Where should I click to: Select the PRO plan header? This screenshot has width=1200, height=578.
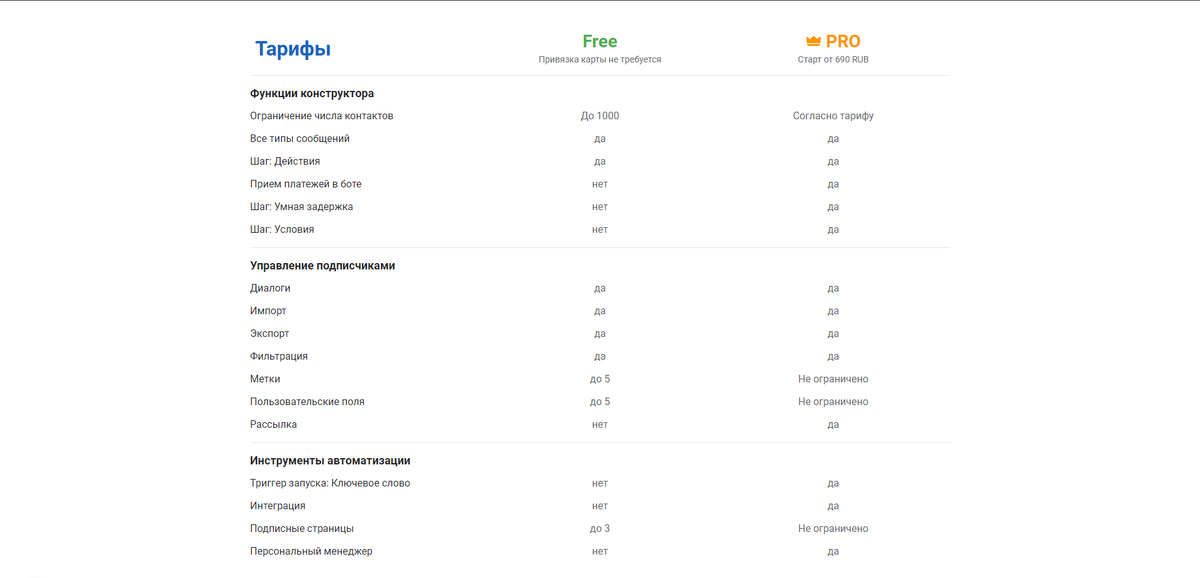843,42
